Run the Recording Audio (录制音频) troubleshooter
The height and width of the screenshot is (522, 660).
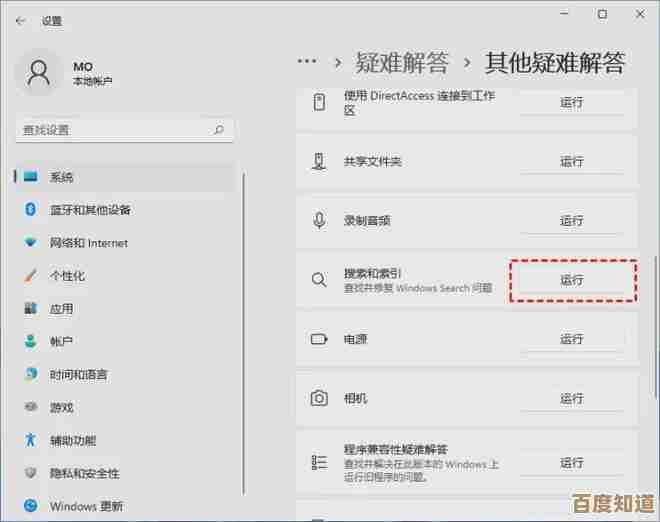tap(572, 220)
